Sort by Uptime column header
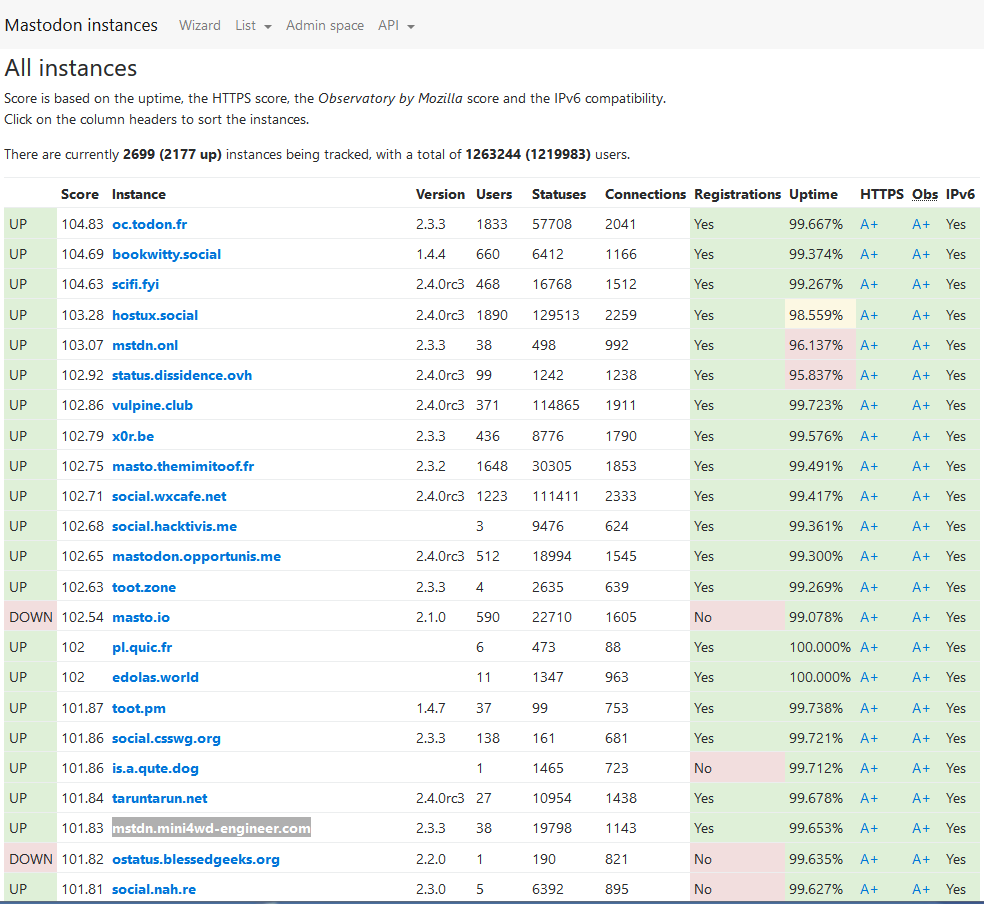The height and width of the screenshot is (904, 984). click(x=813, y=194)
